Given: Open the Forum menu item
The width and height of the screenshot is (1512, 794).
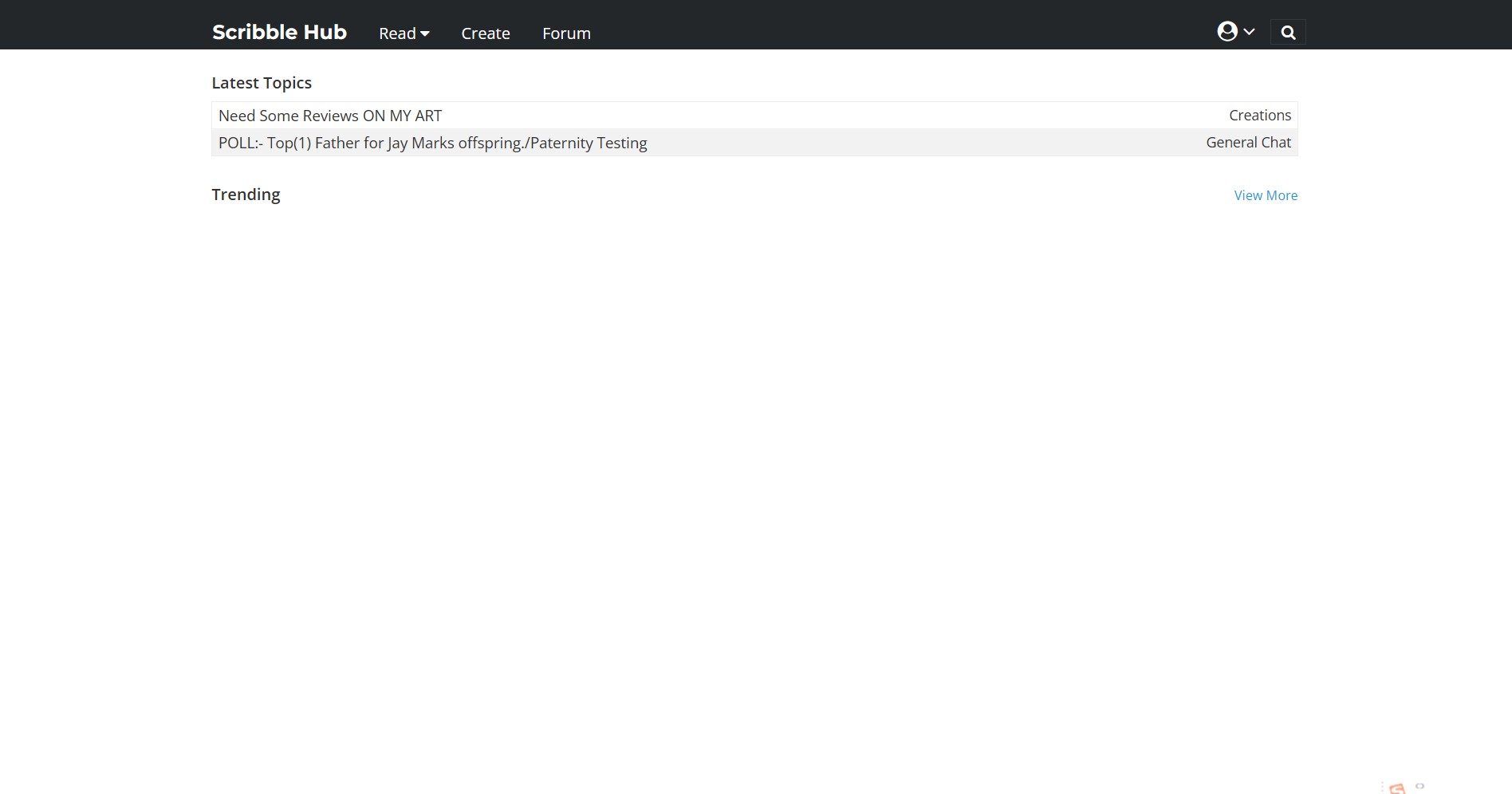Looking at the screenshot, I should (566, 33).
